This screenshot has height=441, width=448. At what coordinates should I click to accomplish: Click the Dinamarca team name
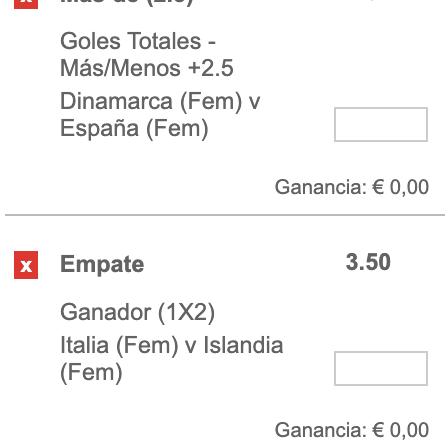coord(116,101)
